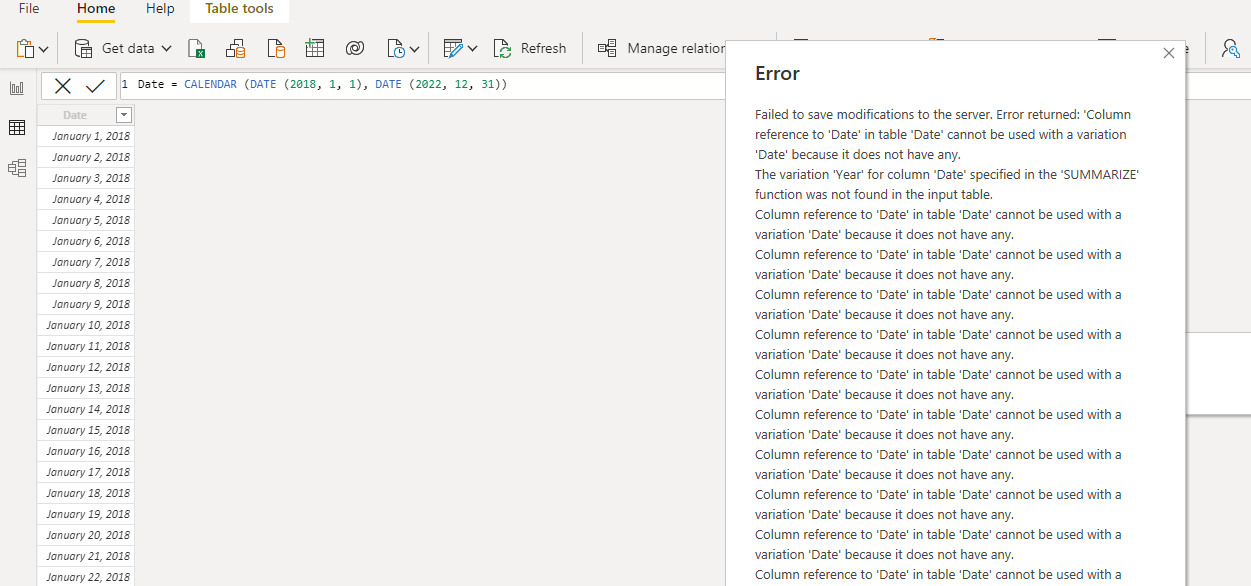
Task: Switch to Model view icon
Action: point(17,168)
